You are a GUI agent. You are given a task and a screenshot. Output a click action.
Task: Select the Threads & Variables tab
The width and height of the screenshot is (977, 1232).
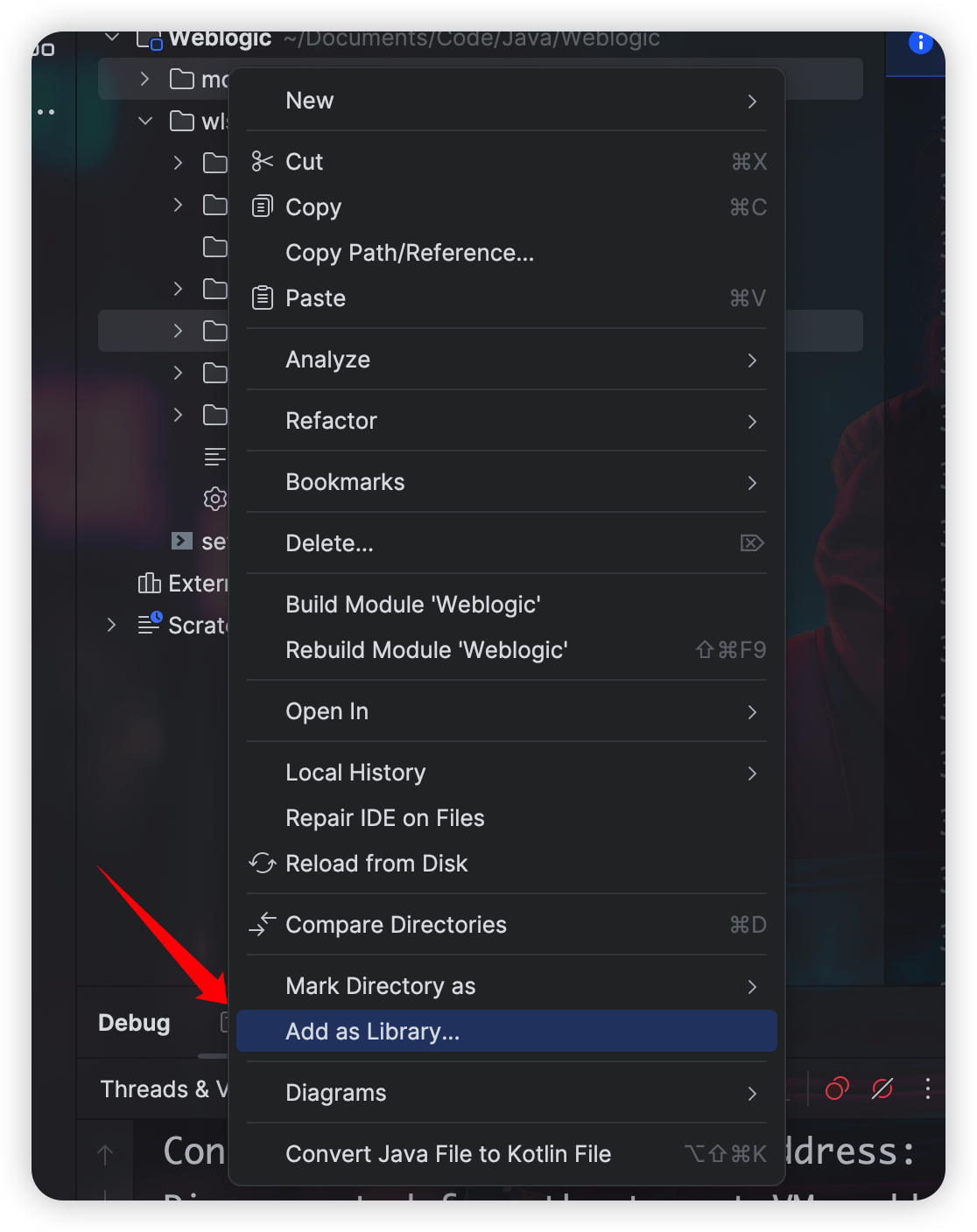pos(163,1089)
